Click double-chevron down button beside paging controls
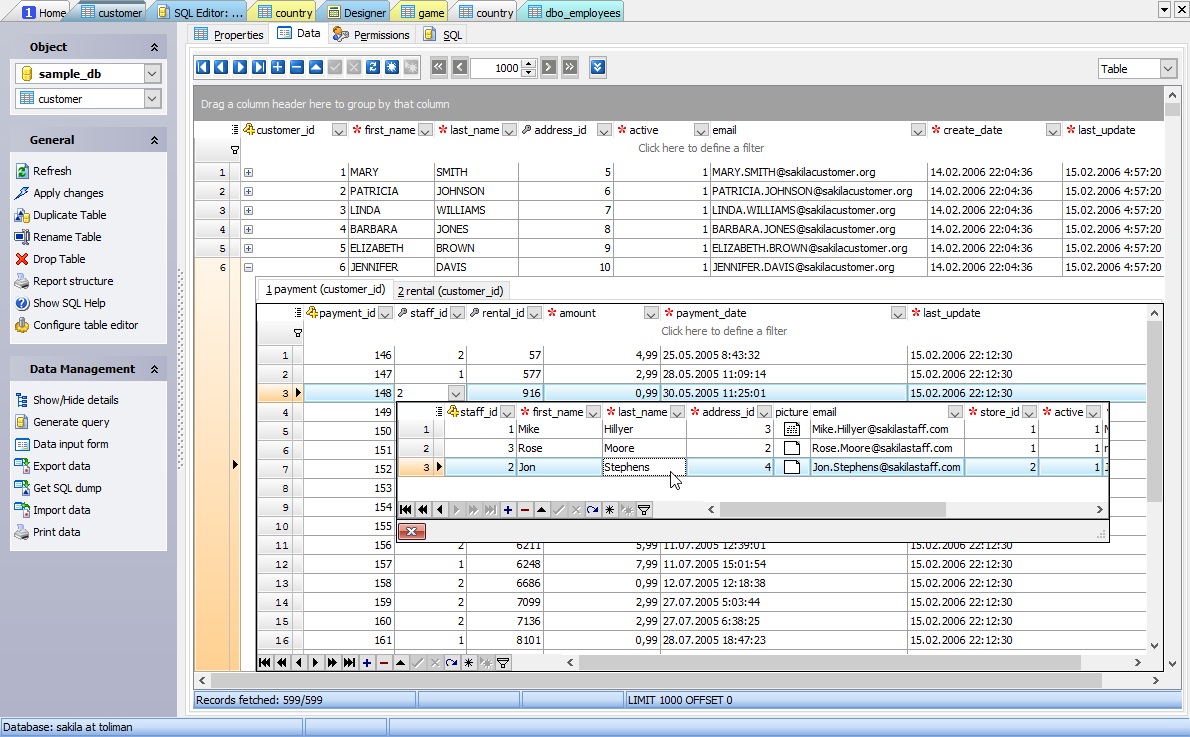1190x737 pixels. pyautogui.click(x=598, y=68)
